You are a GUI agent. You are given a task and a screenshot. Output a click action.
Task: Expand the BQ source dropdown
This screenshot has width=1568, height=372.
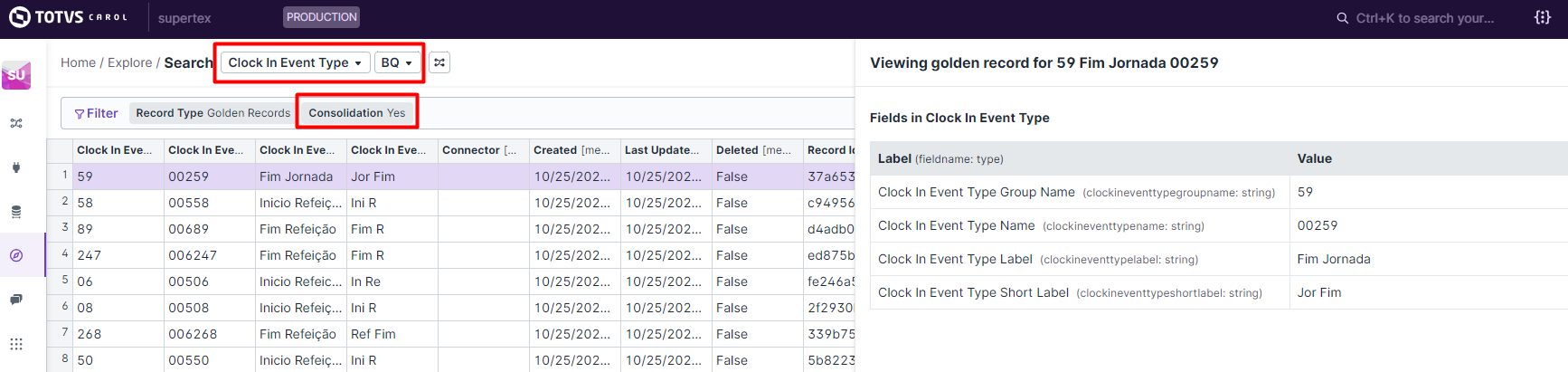(x=397, y=62)
